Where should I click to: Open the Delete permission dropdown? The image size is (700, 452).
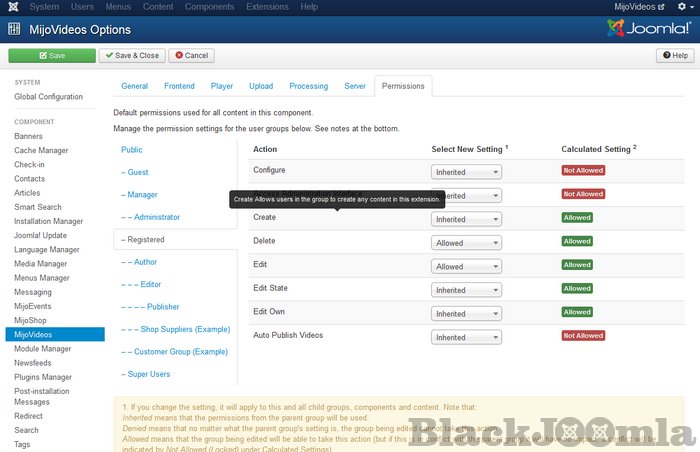[x=466, y=243]
